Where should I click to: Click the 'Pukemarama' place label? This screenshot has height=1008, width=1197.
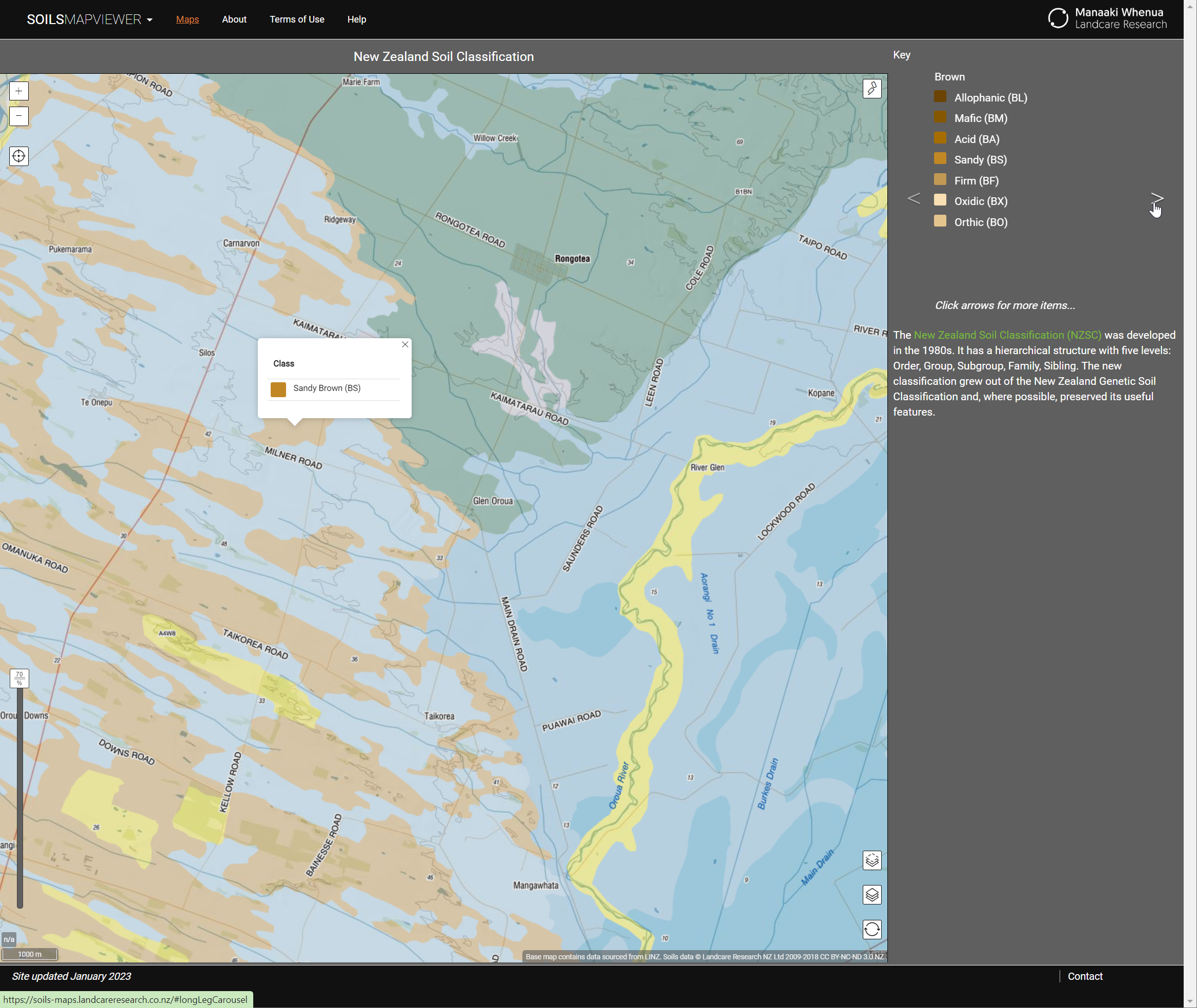pyautogui.click(x=70, y=249)
